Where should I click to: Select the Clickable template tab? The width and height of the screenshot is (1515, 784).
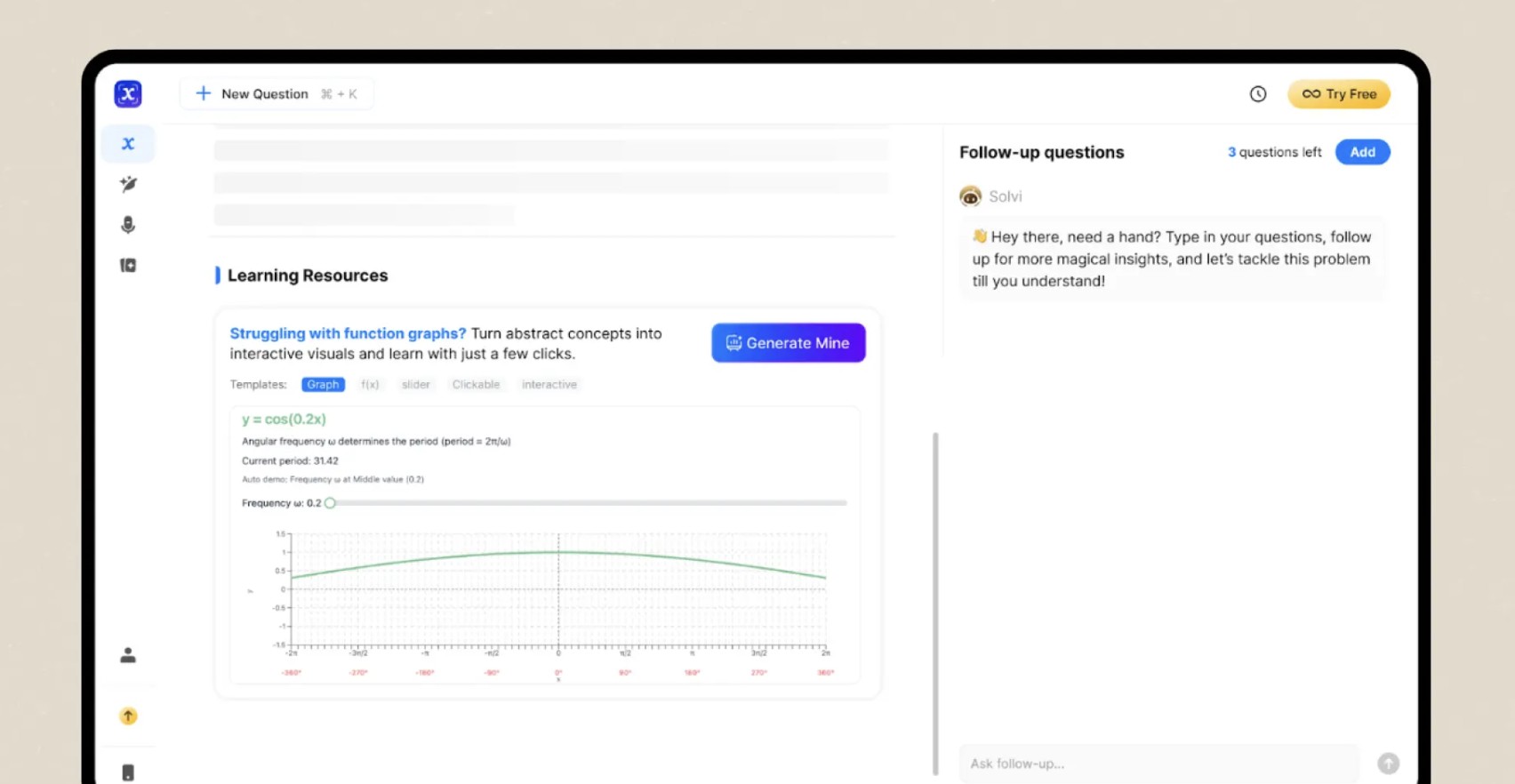coord(476,384)
